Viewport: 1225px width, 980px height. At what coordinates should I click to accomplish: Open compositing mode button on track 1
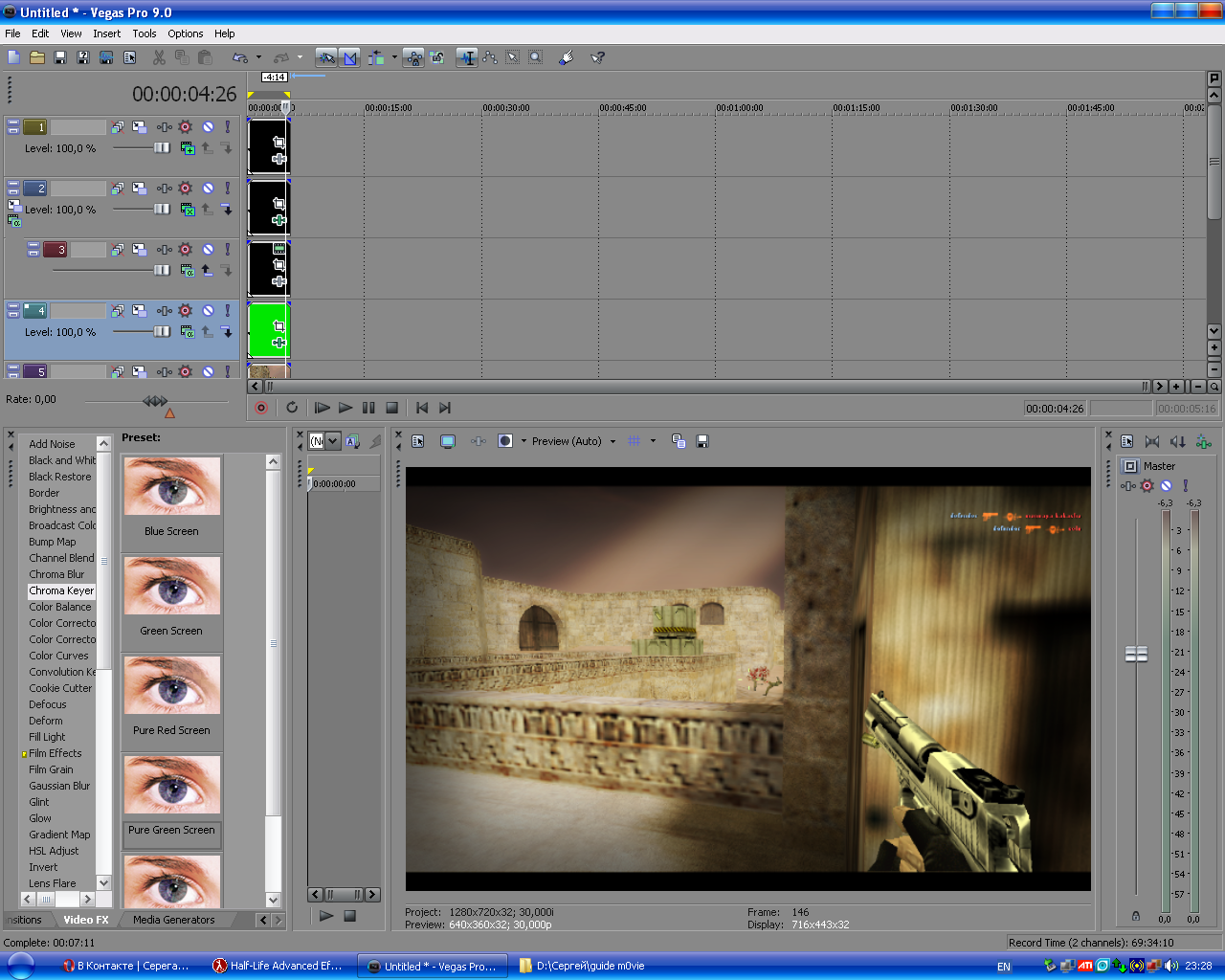[188, 148]
